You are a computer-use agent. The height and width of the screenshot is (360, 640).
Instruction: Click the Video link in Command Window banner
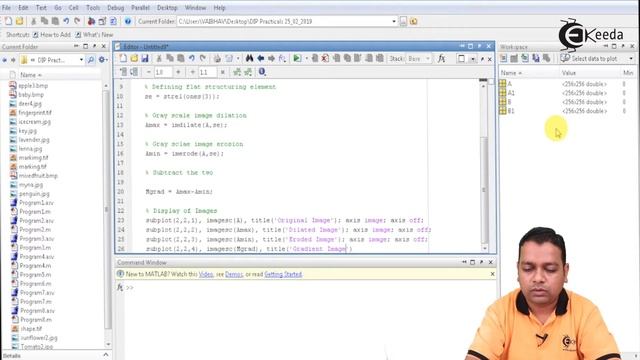tap(206, 274)
